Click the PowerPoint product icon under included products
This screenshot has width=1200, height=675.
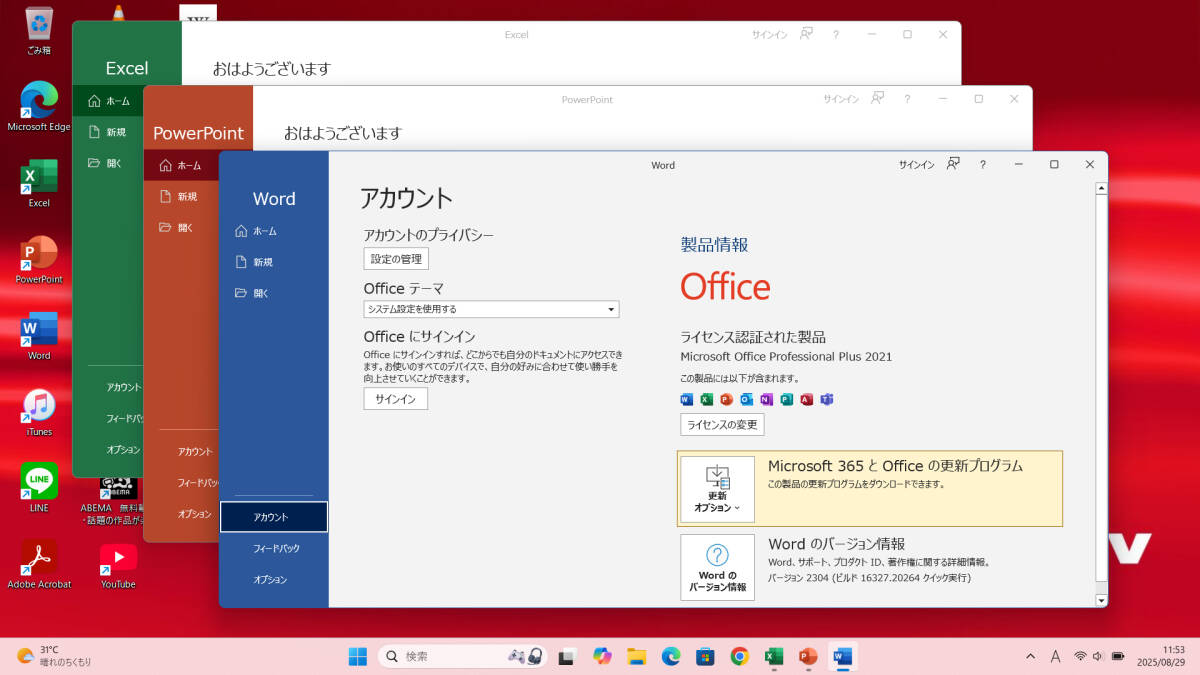tap(726, 399)
